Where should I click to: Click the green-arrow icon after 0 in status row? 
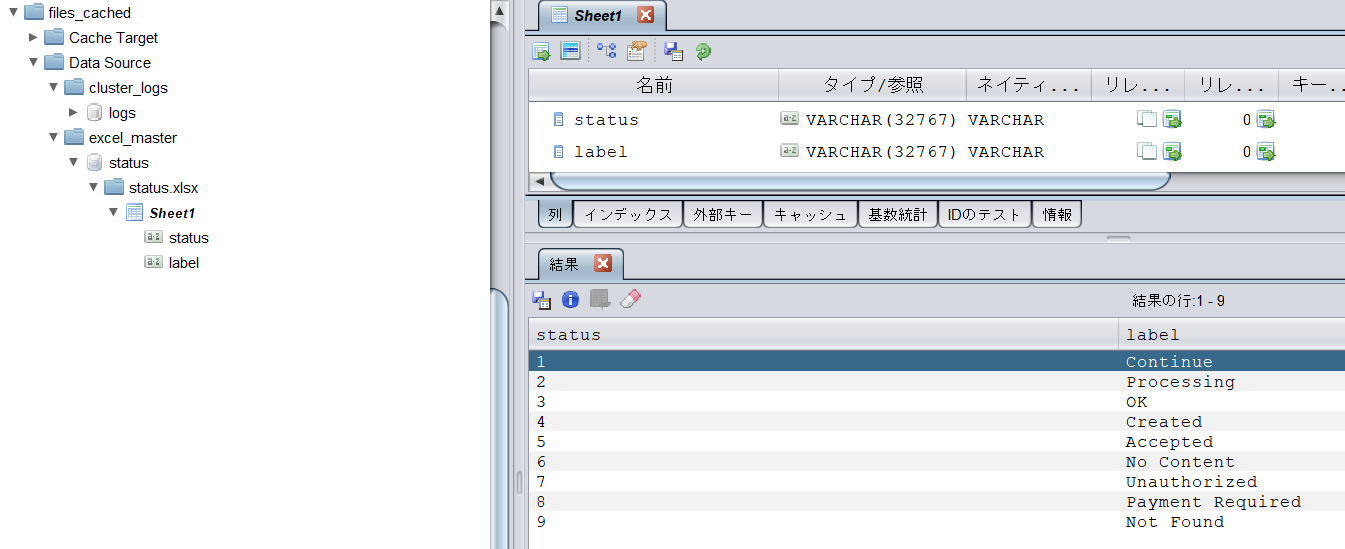click(1266, 120)
